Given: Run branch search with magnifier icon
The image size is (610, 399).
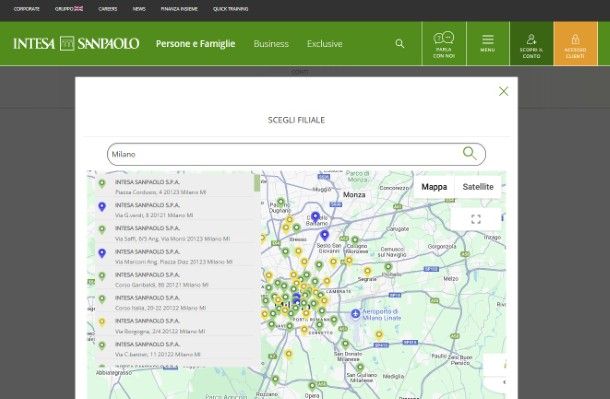Looking at the screenshot, I should click(x=470, y=153).
